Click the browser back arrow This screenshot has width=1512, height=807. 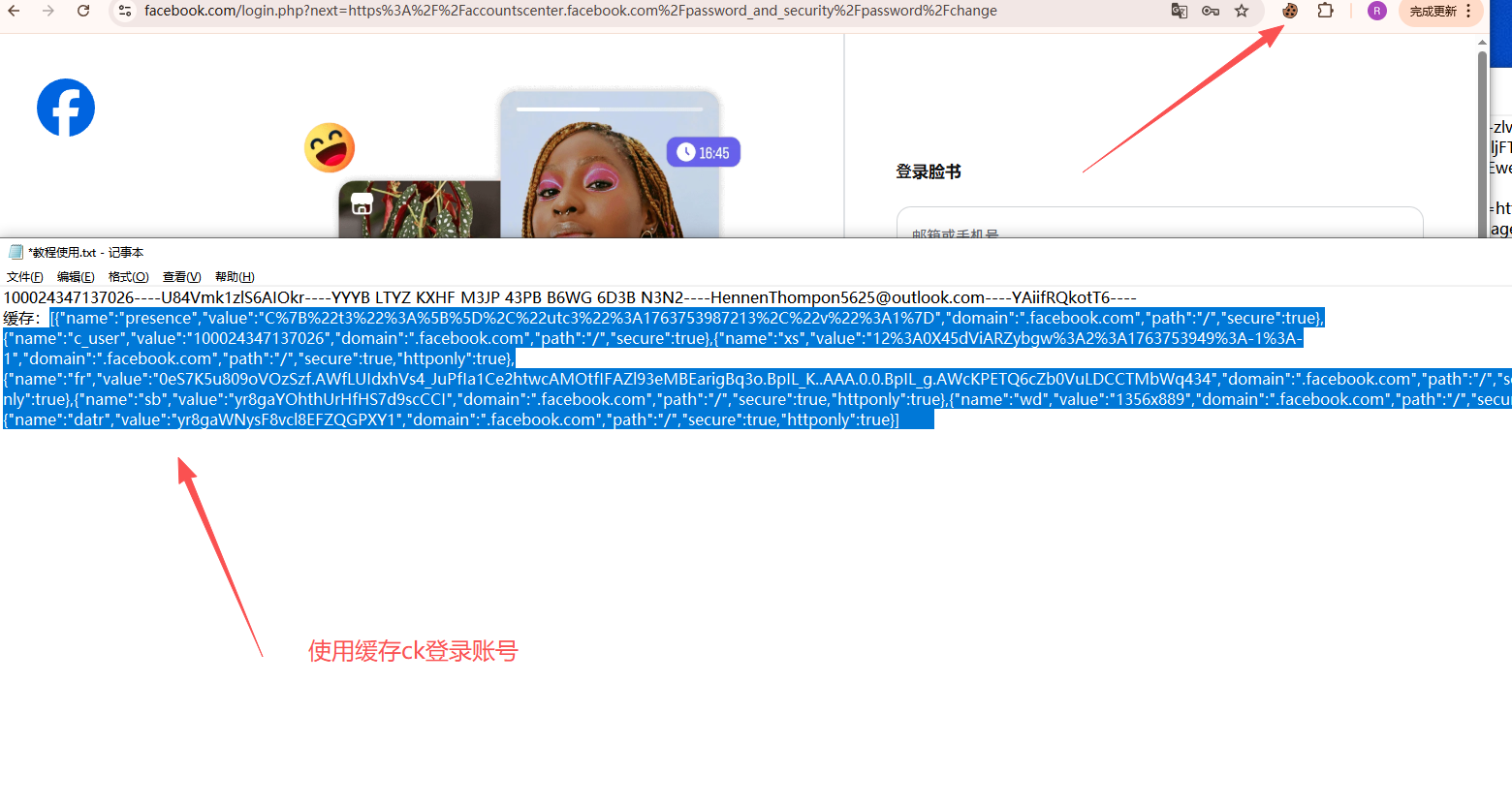(x=14, y=11)
